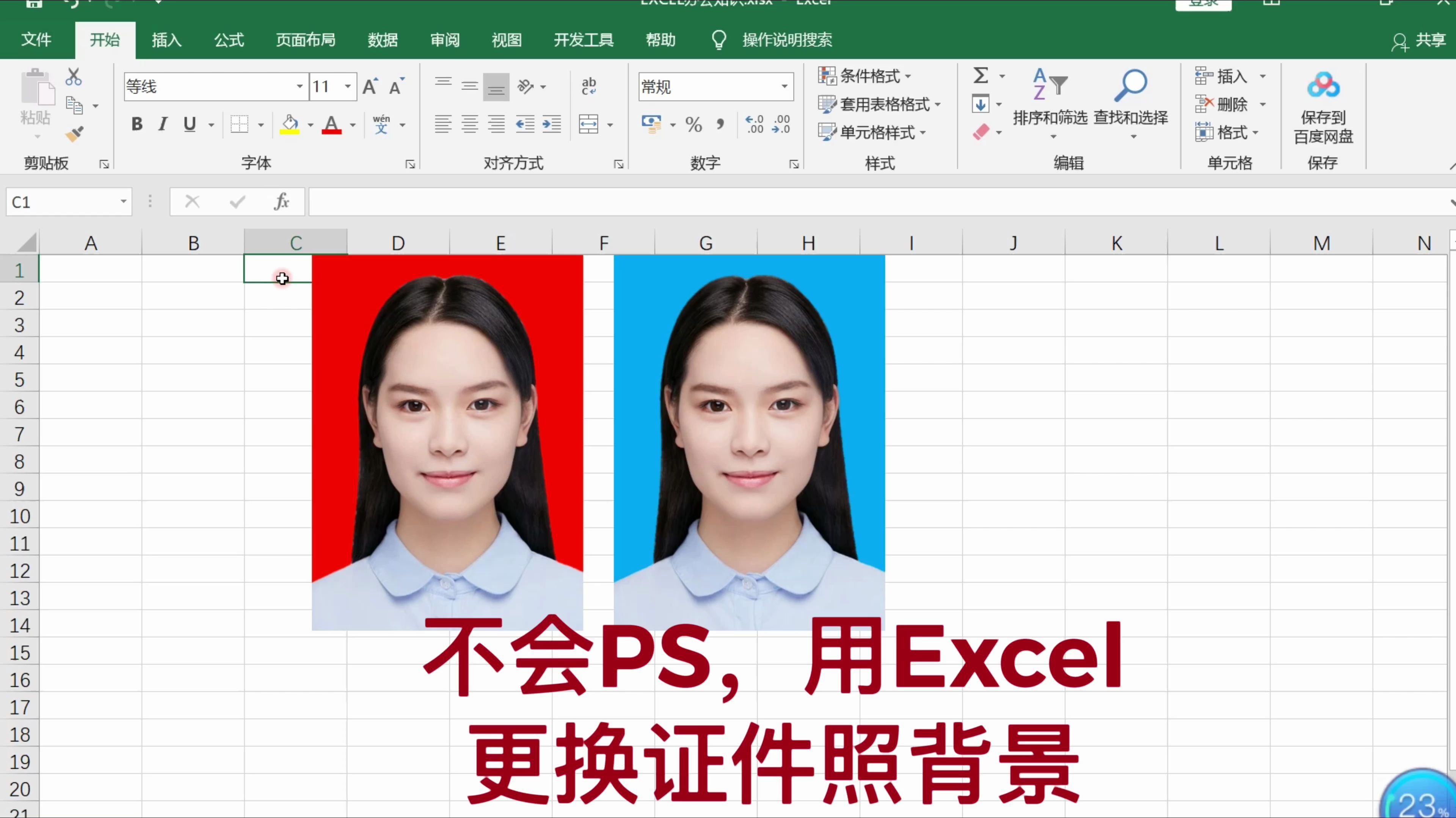Expand the number format dropdown
Screen dimensions: 1456x818
tap(784, 86)
